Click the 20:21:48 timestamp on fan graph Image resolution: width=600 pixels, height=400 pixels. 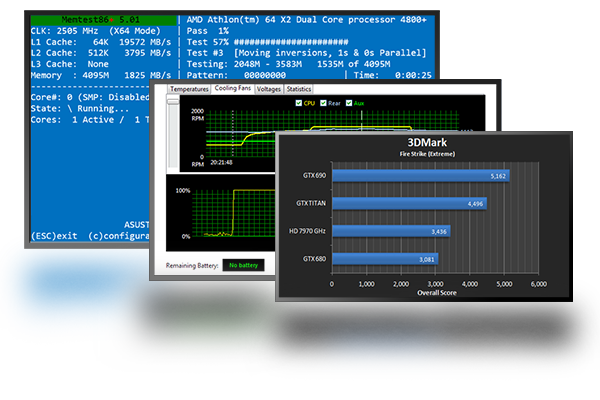[222, 162]
